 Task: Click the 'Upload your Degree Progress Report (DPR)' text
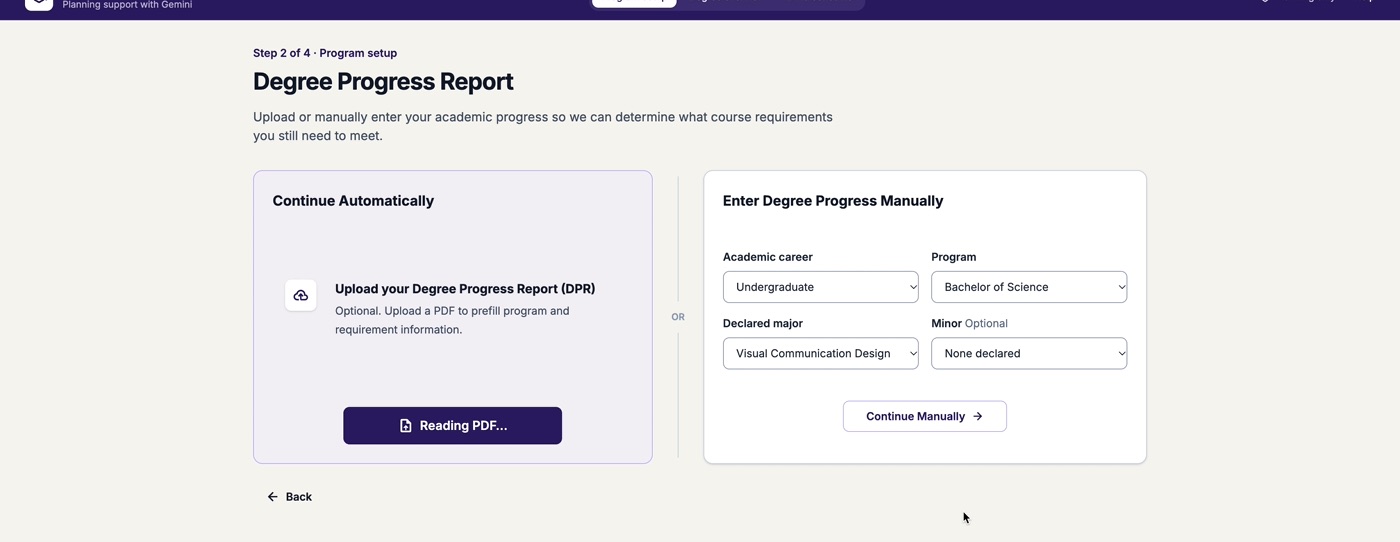click(465, 288)
